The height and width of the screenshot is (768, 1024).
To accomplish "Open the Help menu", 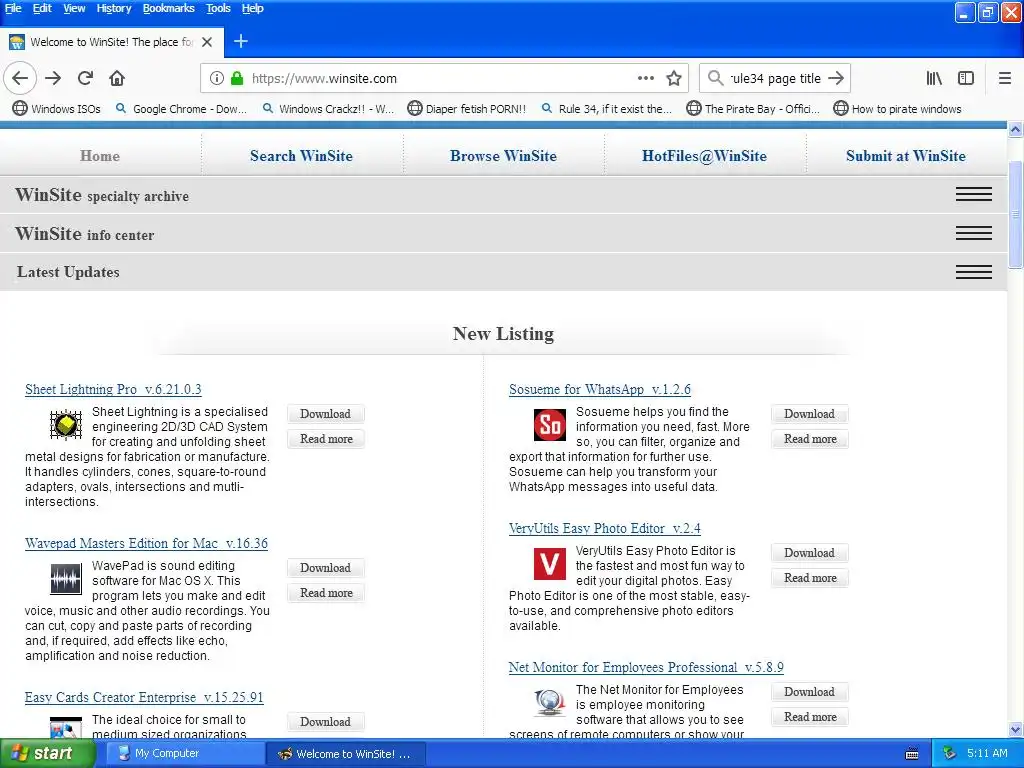I will pyautogui.click(x=252, y=8).
